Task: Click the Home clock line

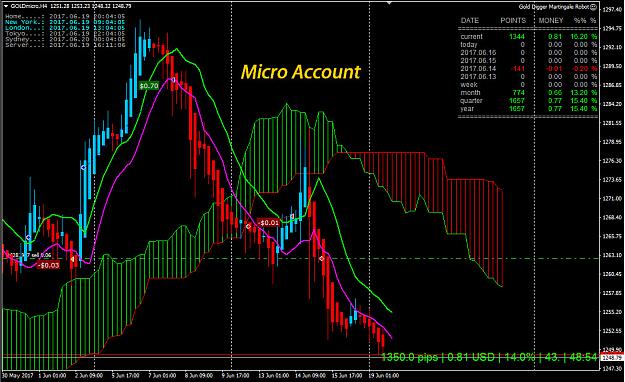Action: coord(65,16)
